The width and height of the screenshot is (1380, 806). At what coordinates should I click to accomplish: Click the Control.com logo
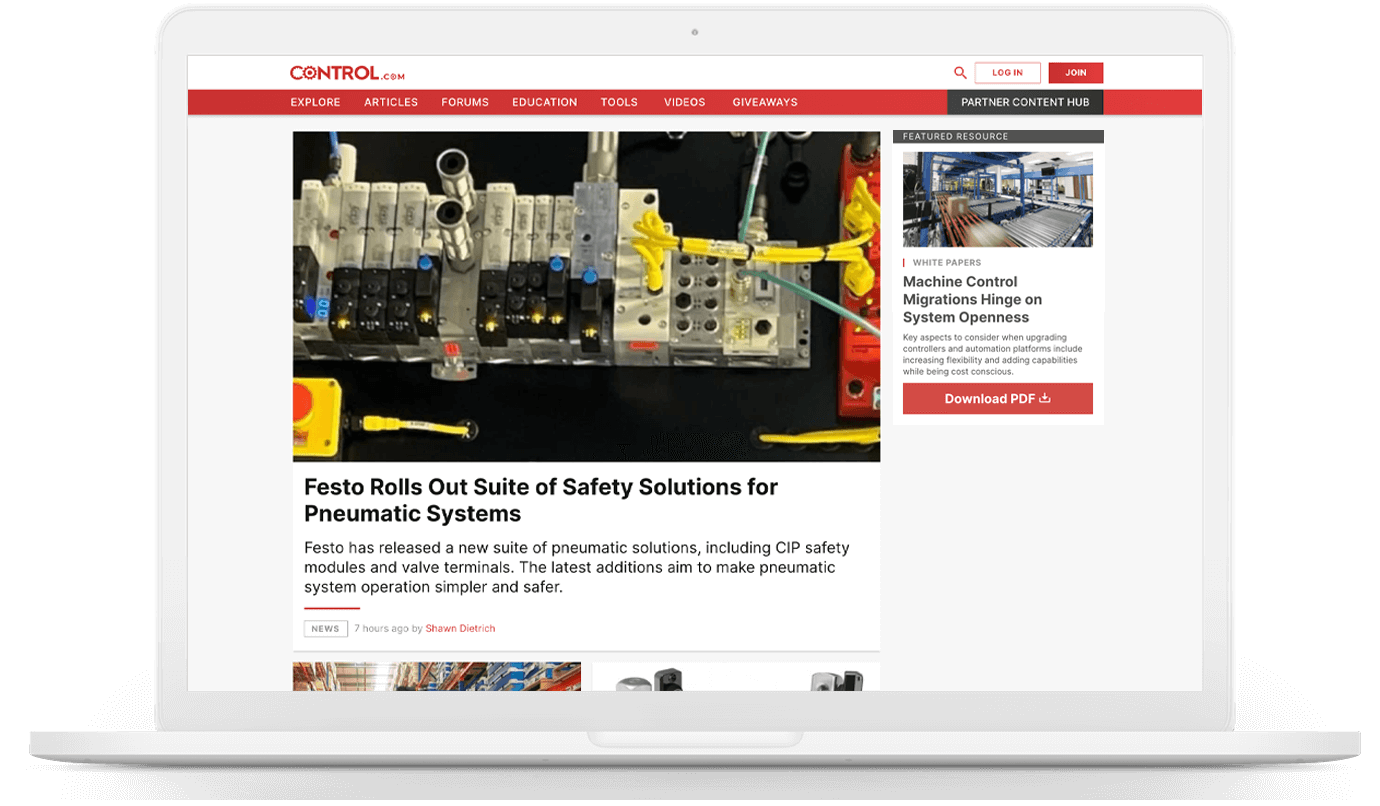coord(346,73)
